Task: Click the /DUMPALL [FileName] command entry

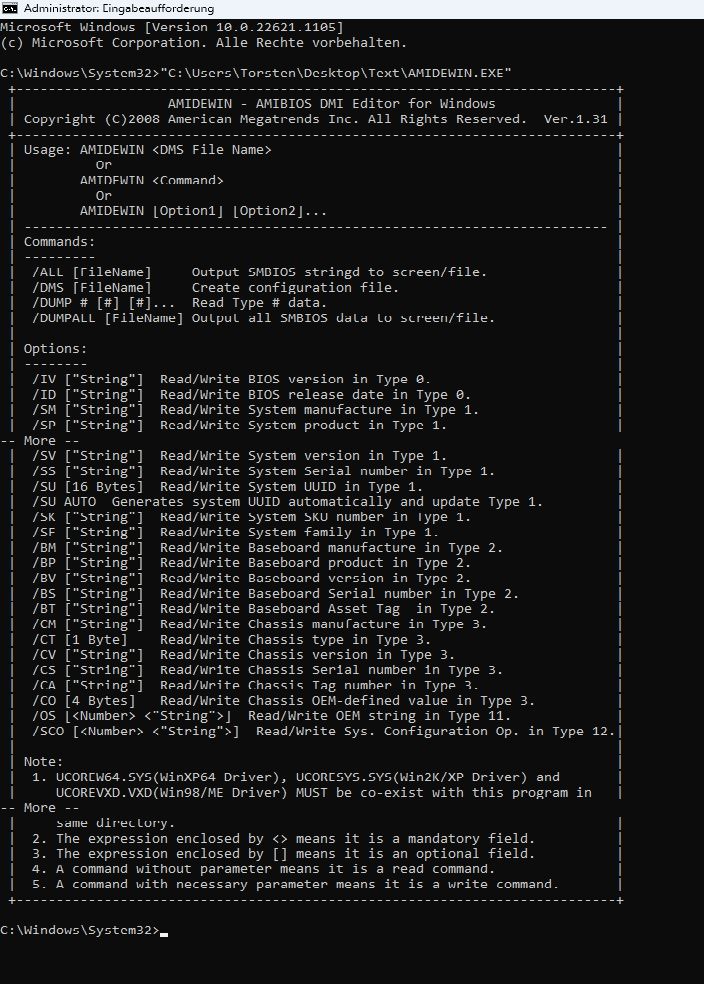Action: [107, 318]
